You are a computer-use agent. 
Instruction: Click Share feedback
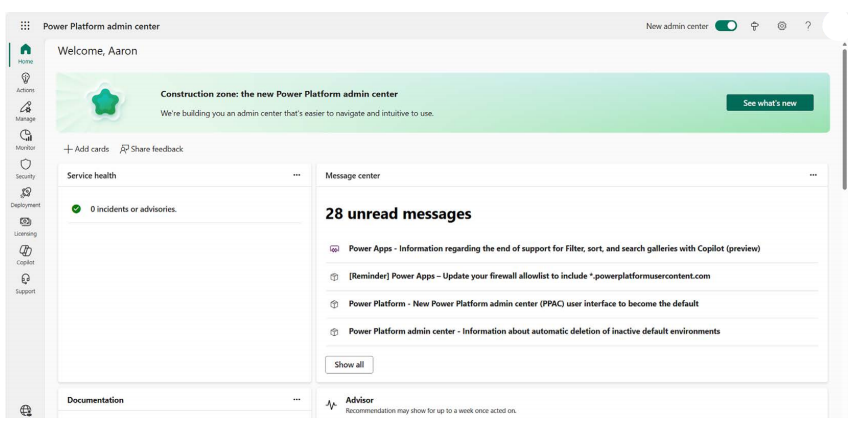[x=151, y=149]
